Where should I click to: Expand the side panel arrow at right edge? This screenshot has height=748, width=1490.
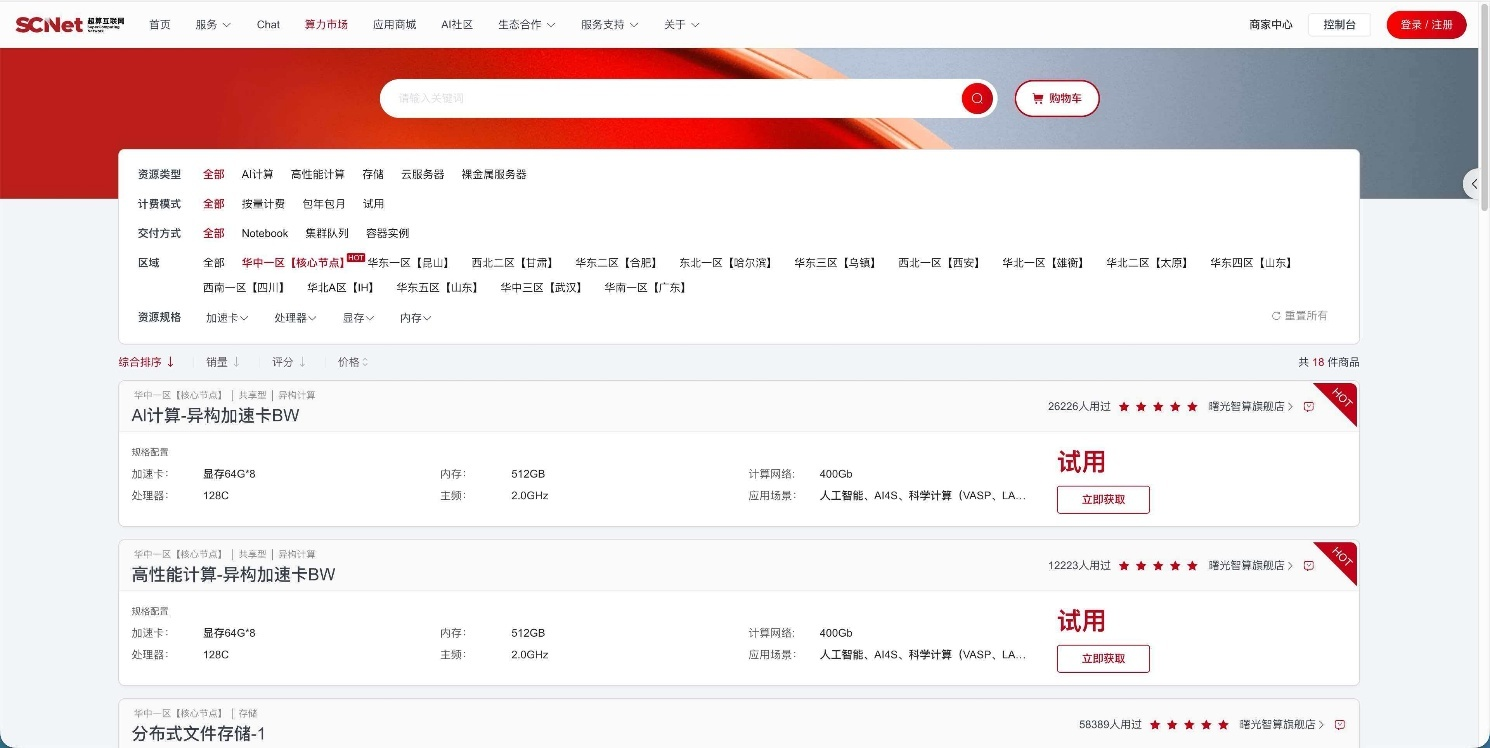tap(1475, 184)
